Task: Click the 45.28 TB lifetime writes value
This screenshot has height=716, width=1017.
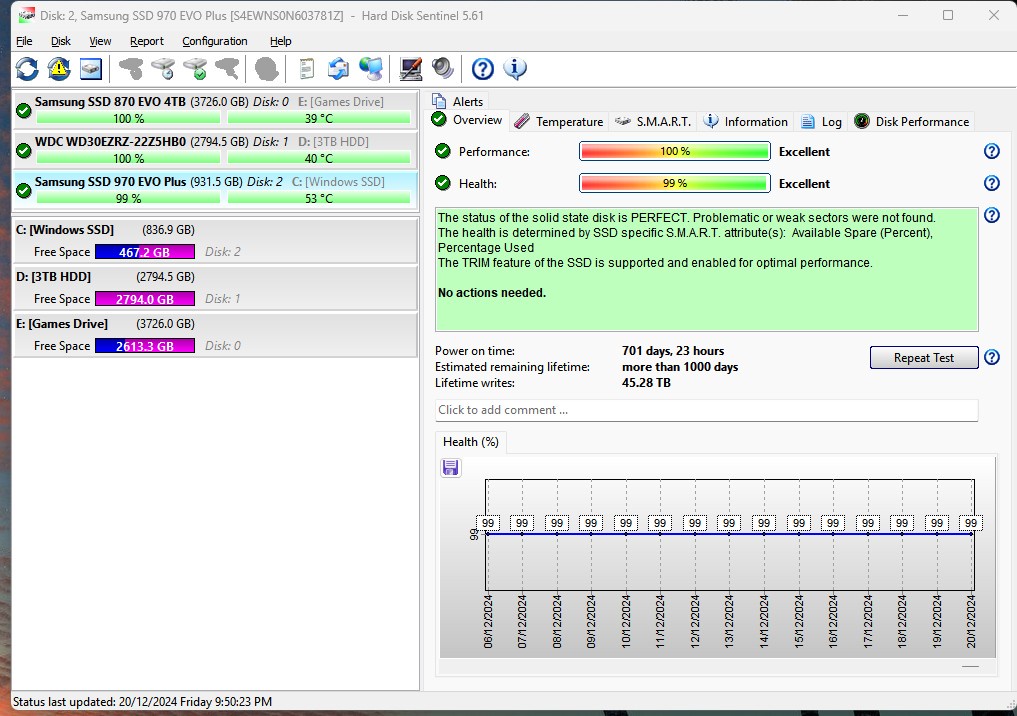Action: (646, 383)
